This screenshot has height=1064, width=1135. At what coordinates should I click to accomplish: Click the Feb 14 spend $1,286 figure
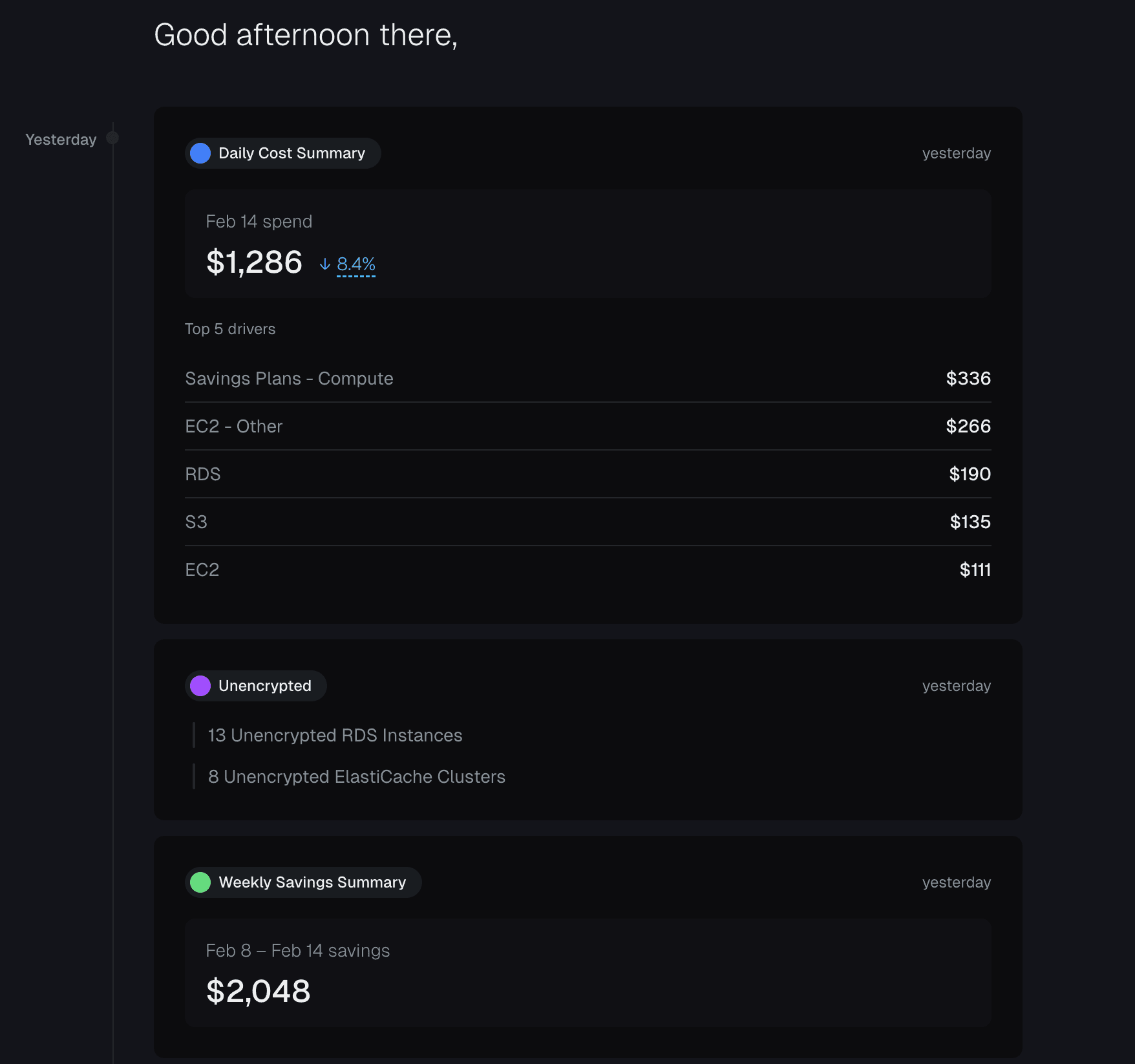click(x=254, y=262)
